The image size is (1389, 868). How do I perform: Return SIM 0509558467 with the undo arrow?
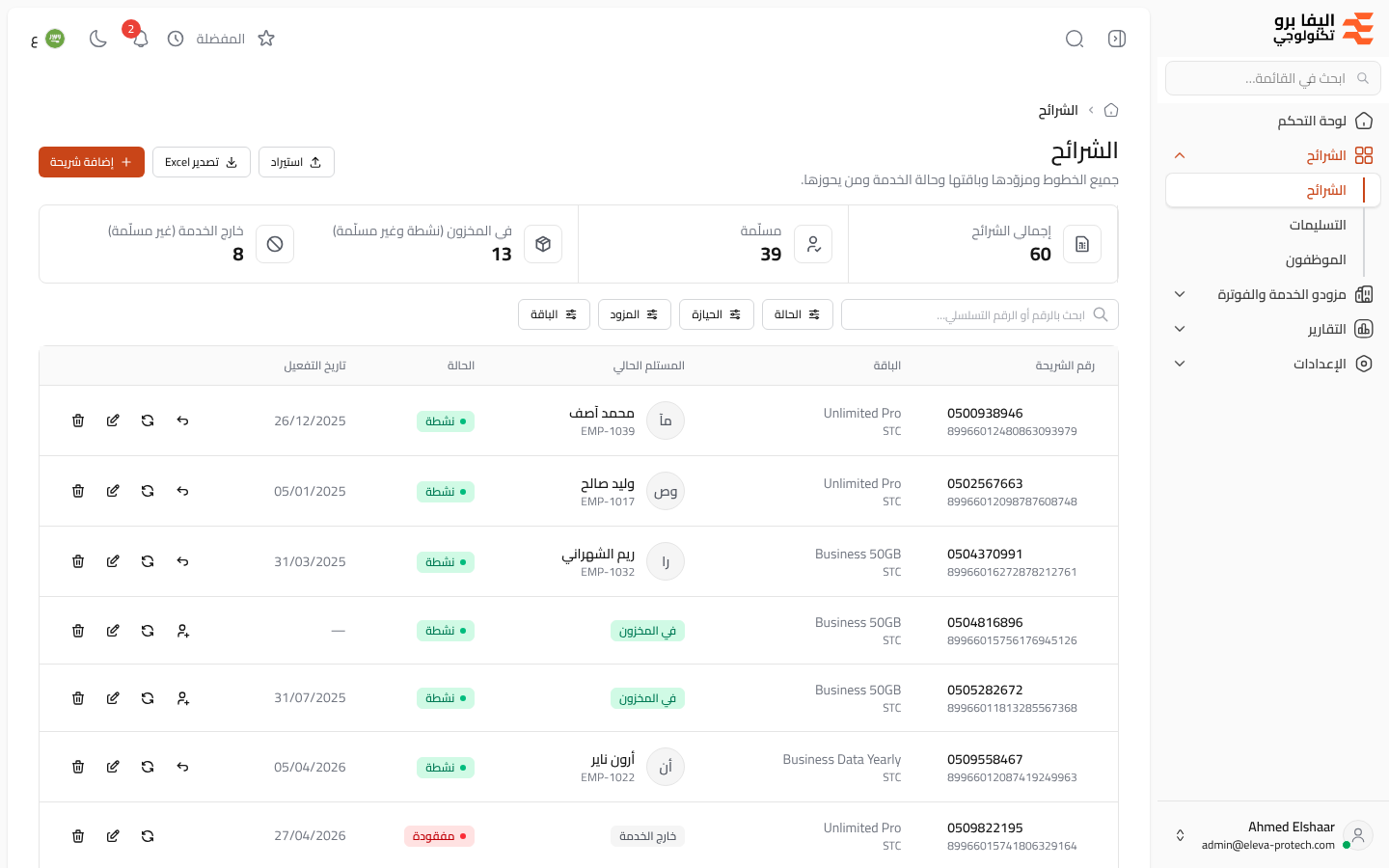tap(182, 767)
